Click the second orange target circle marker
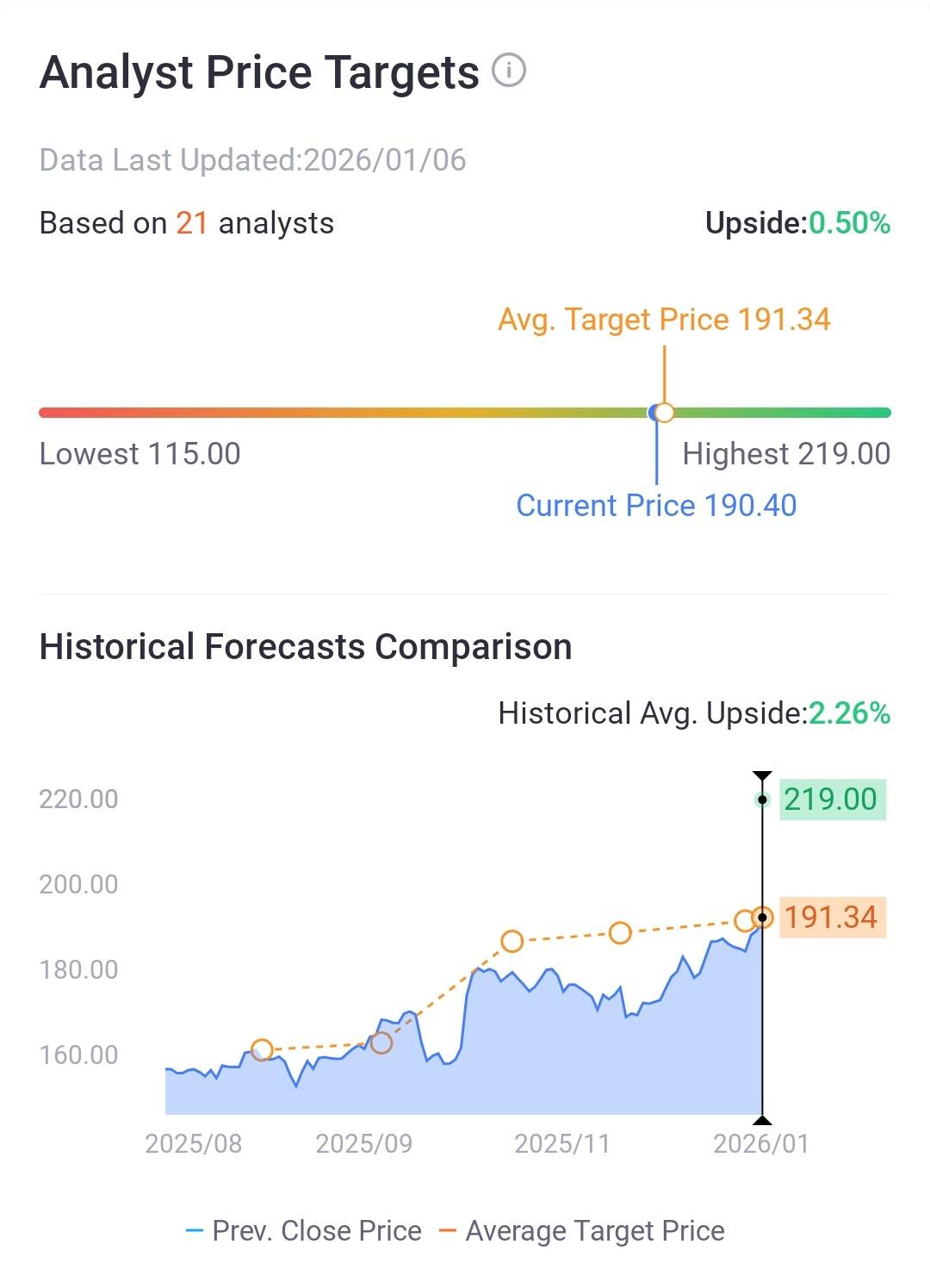 [x=381, y=1043]
